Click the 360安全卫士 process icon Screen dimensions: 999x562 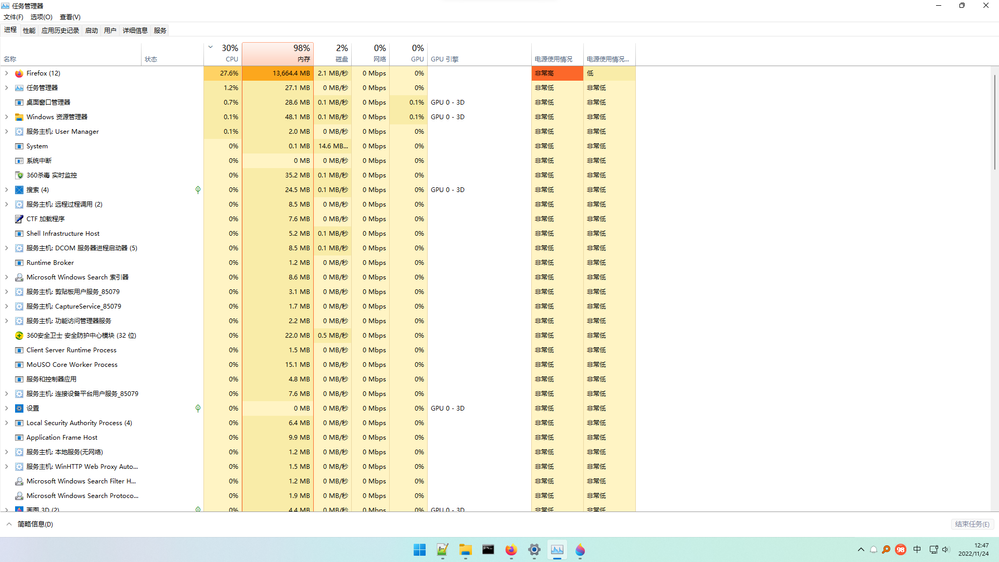[x=19, y=336]
